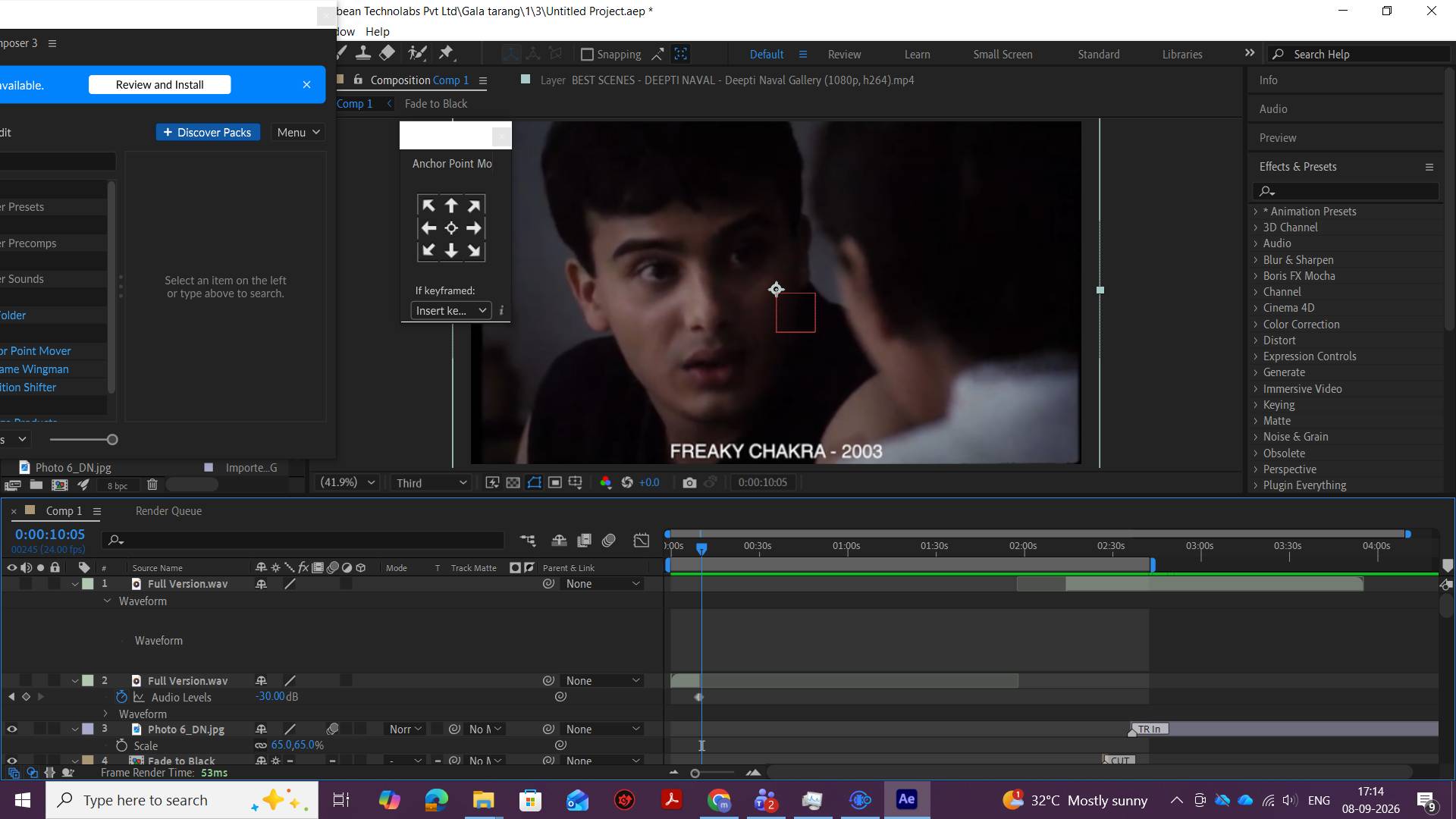Screen dimensions: 1456x819
Task: Select the Clone Stamp tool
Action: point(363,53)
